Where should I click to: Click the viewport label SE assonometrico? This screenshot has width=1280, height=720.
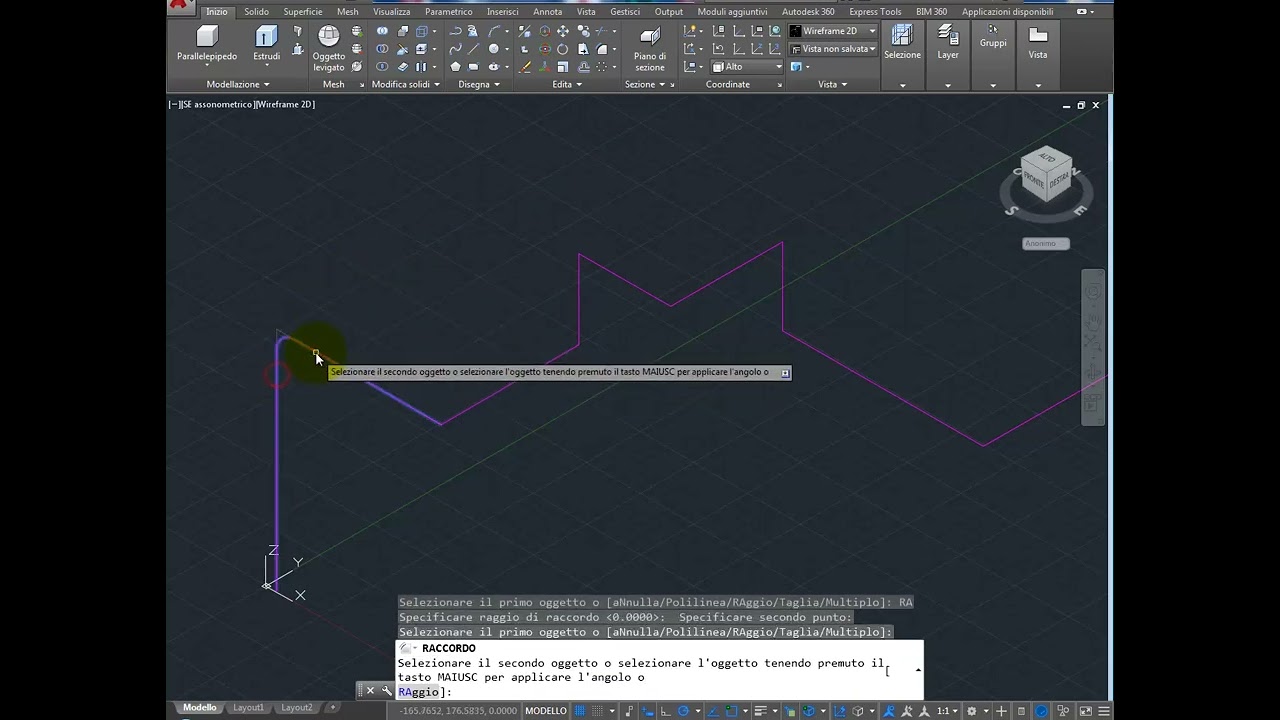(217, 104)
